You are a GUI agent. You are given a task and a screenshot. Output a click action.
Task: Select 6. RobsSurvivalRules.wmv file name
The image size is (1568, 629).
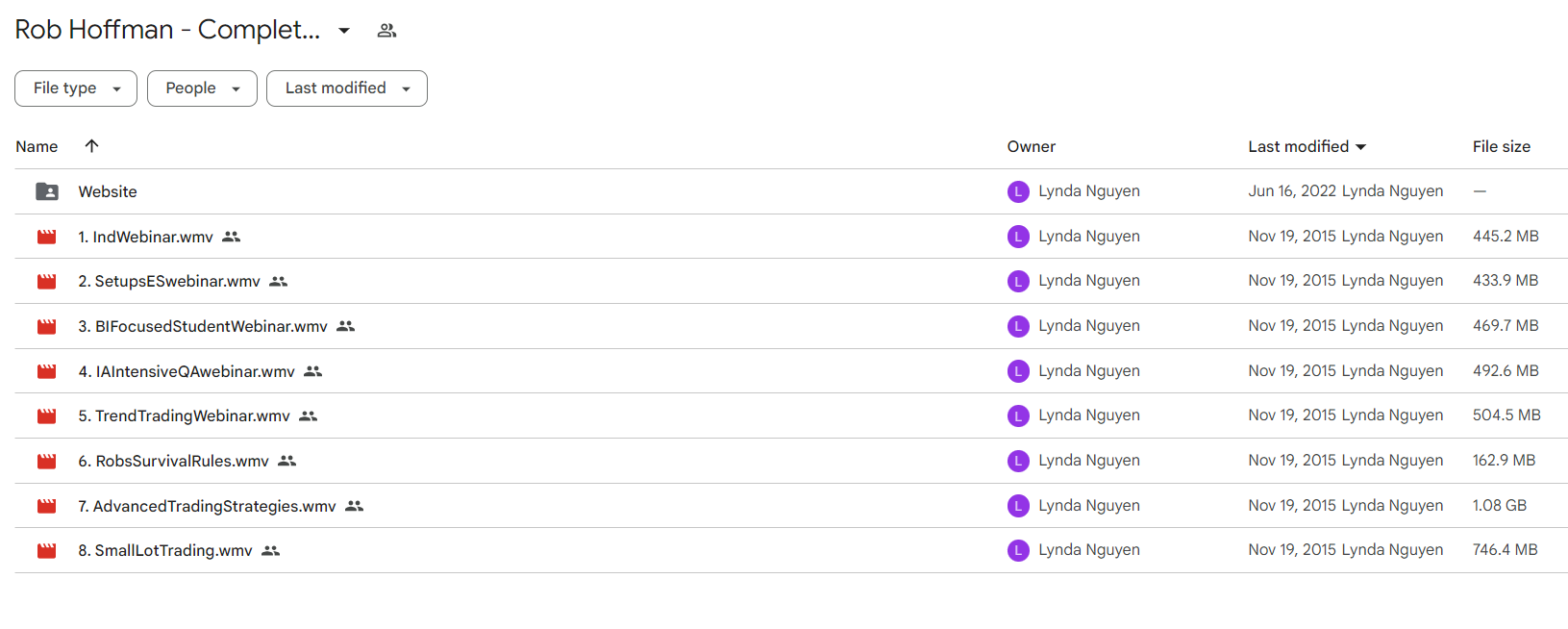coord(174,461)
